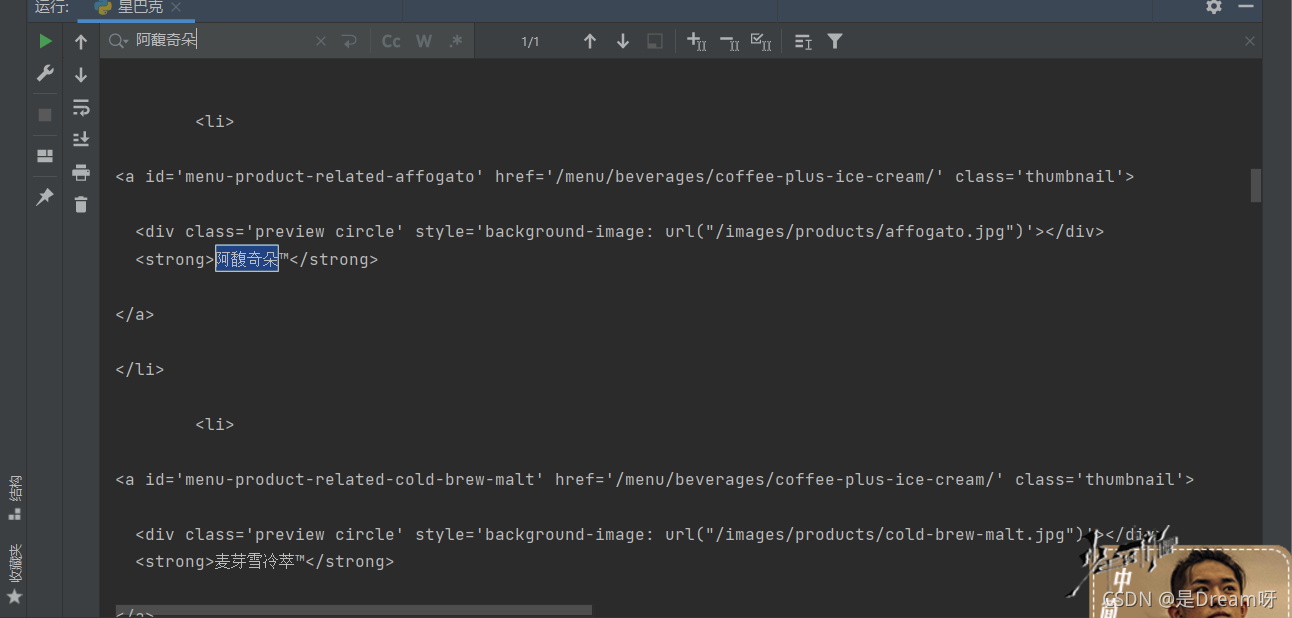
Task: Click the closing </li> tag line
Action: pos(140,370)
